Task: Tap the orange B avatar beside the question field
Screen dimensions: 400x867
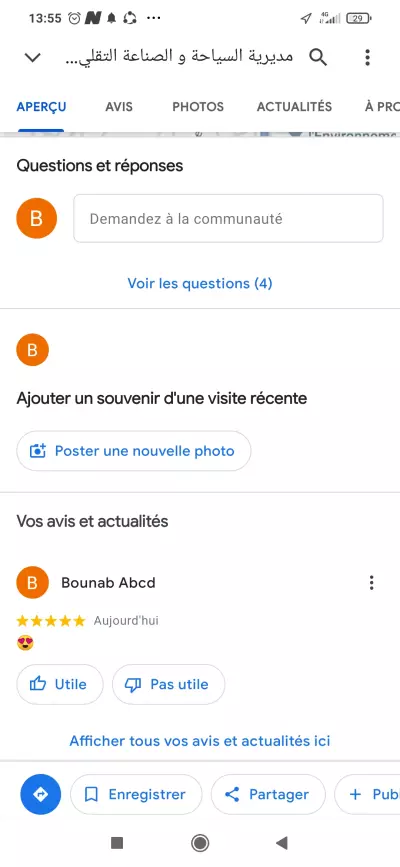Action: tap(37, 218)
